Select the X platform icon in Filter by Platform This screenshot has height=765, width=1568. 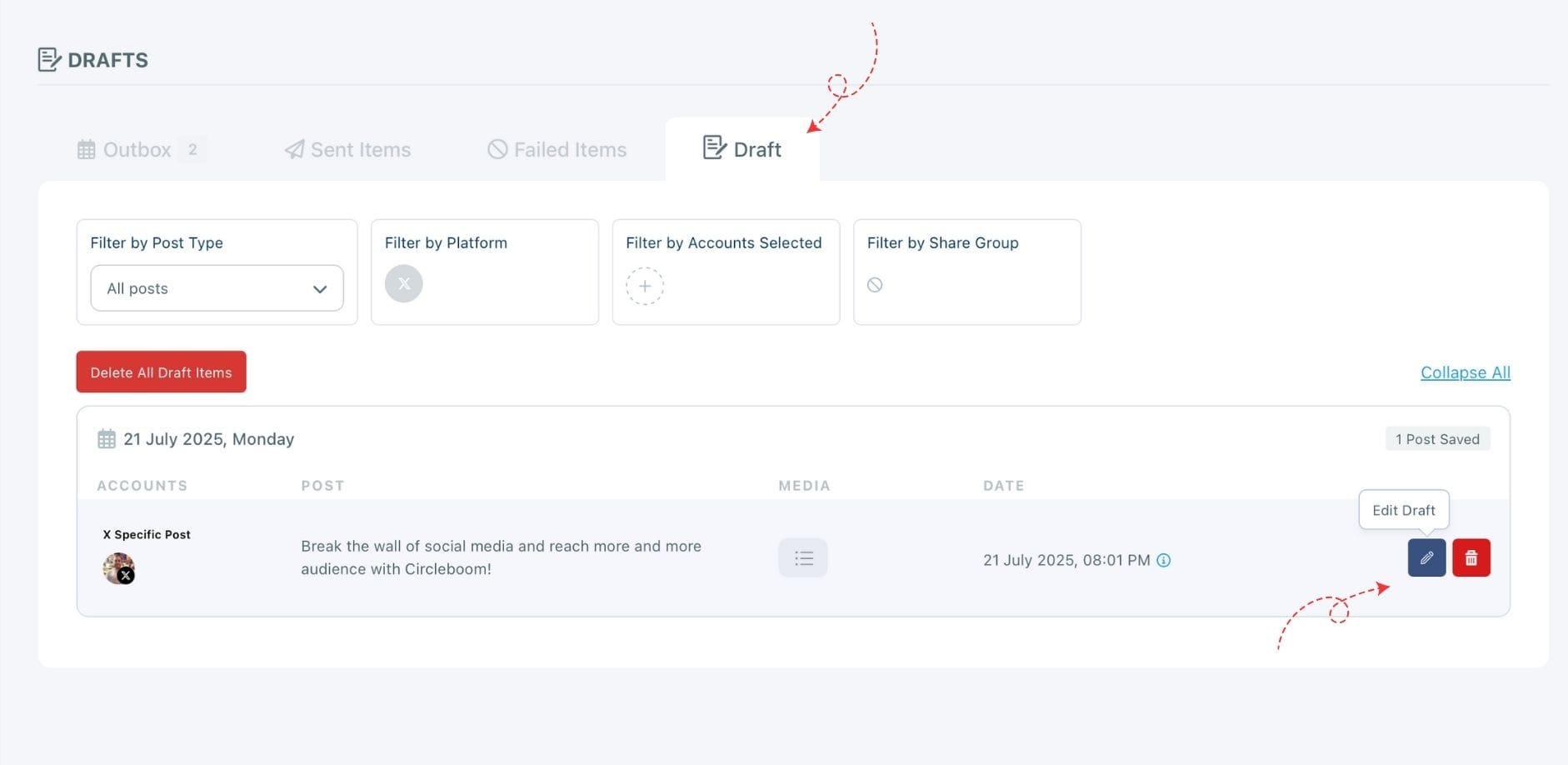[x=403, y=283]
